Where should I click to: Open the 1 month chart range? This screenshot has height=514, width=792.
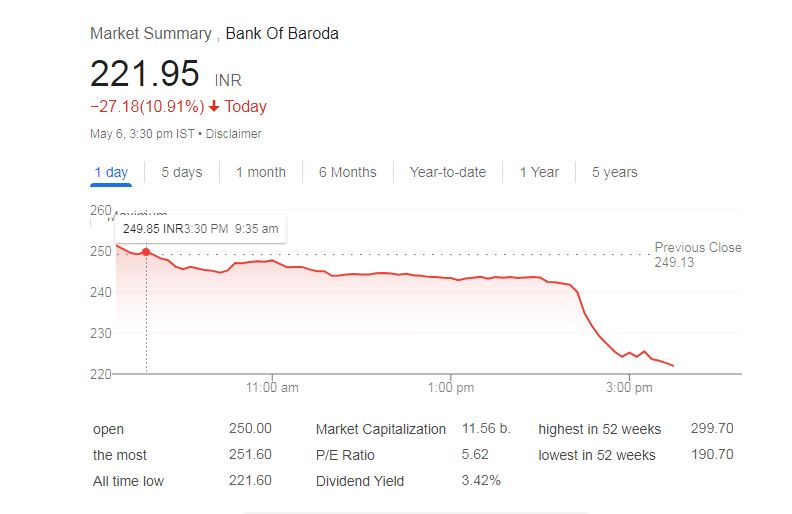coord(261,172)
